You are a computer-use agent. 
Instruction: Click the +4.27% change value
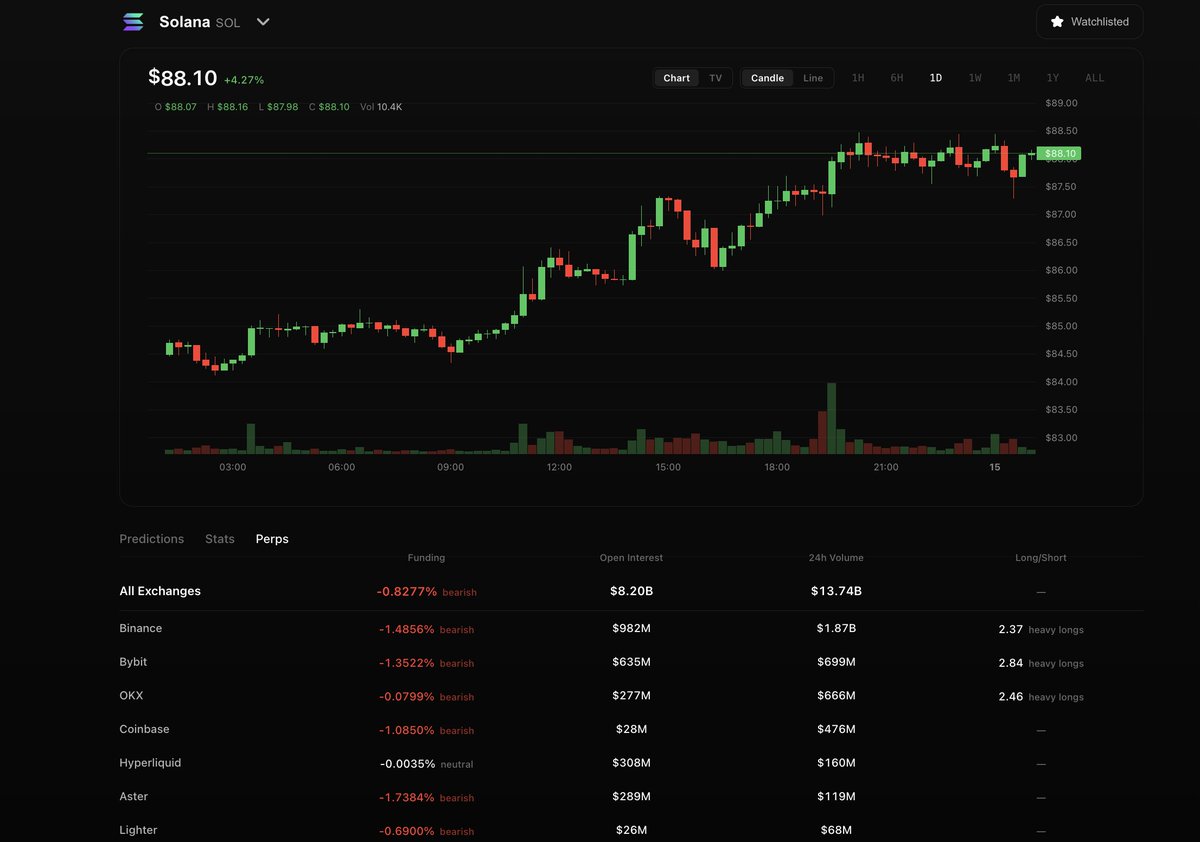tap(244, 80)
